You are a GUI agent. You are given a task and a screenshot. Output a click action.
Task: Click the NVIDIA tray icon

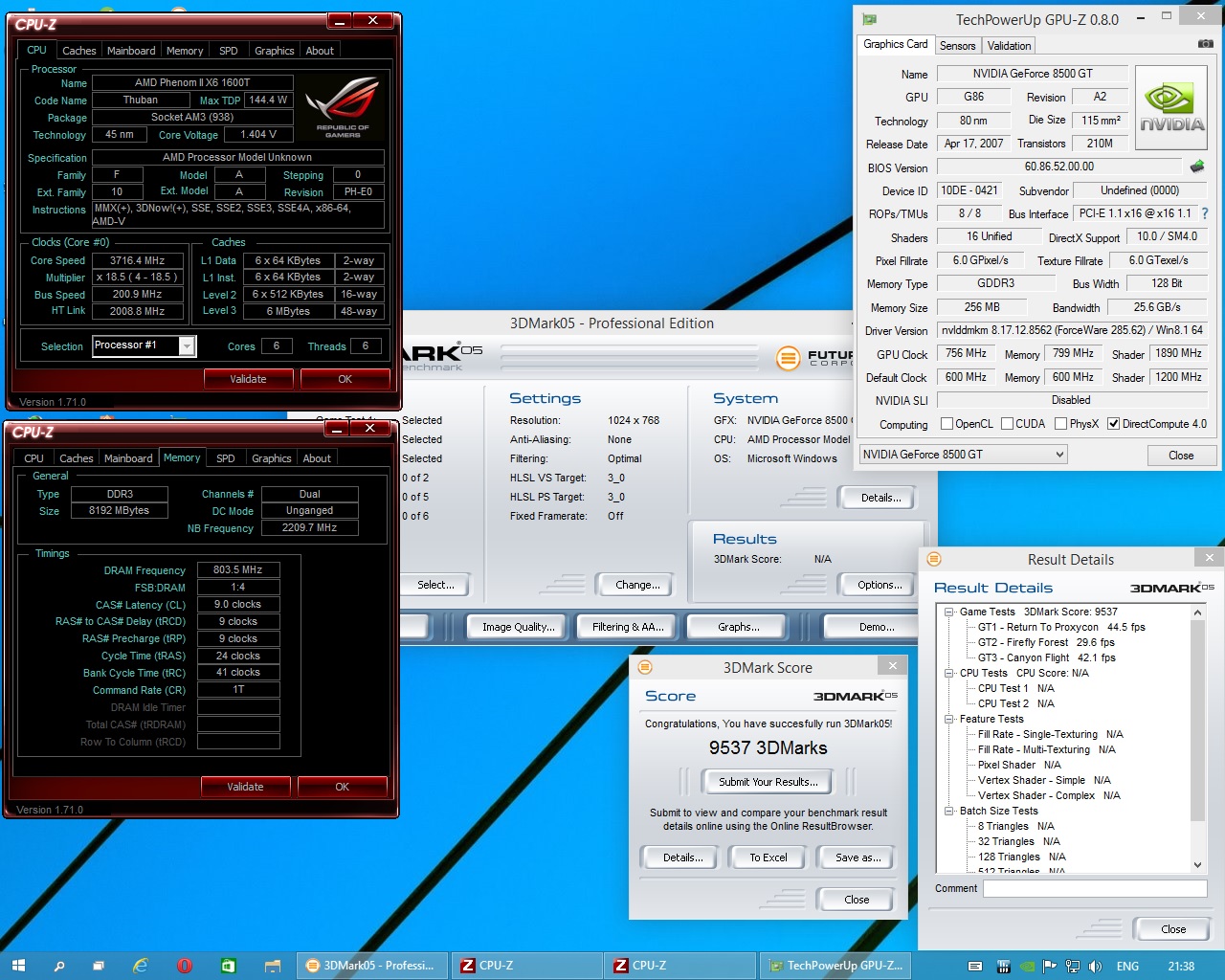pyautogui.click(x=1026, y=967)
